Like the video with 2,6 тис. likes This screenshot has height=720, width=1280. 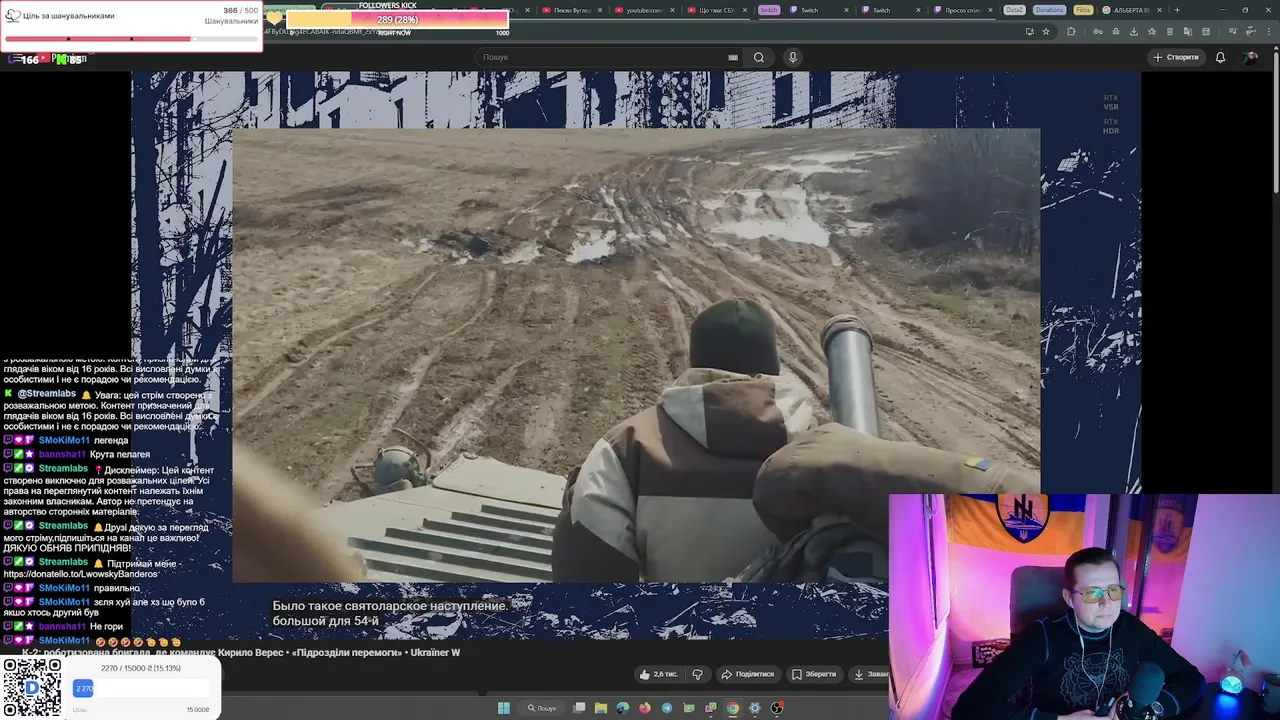659,674
